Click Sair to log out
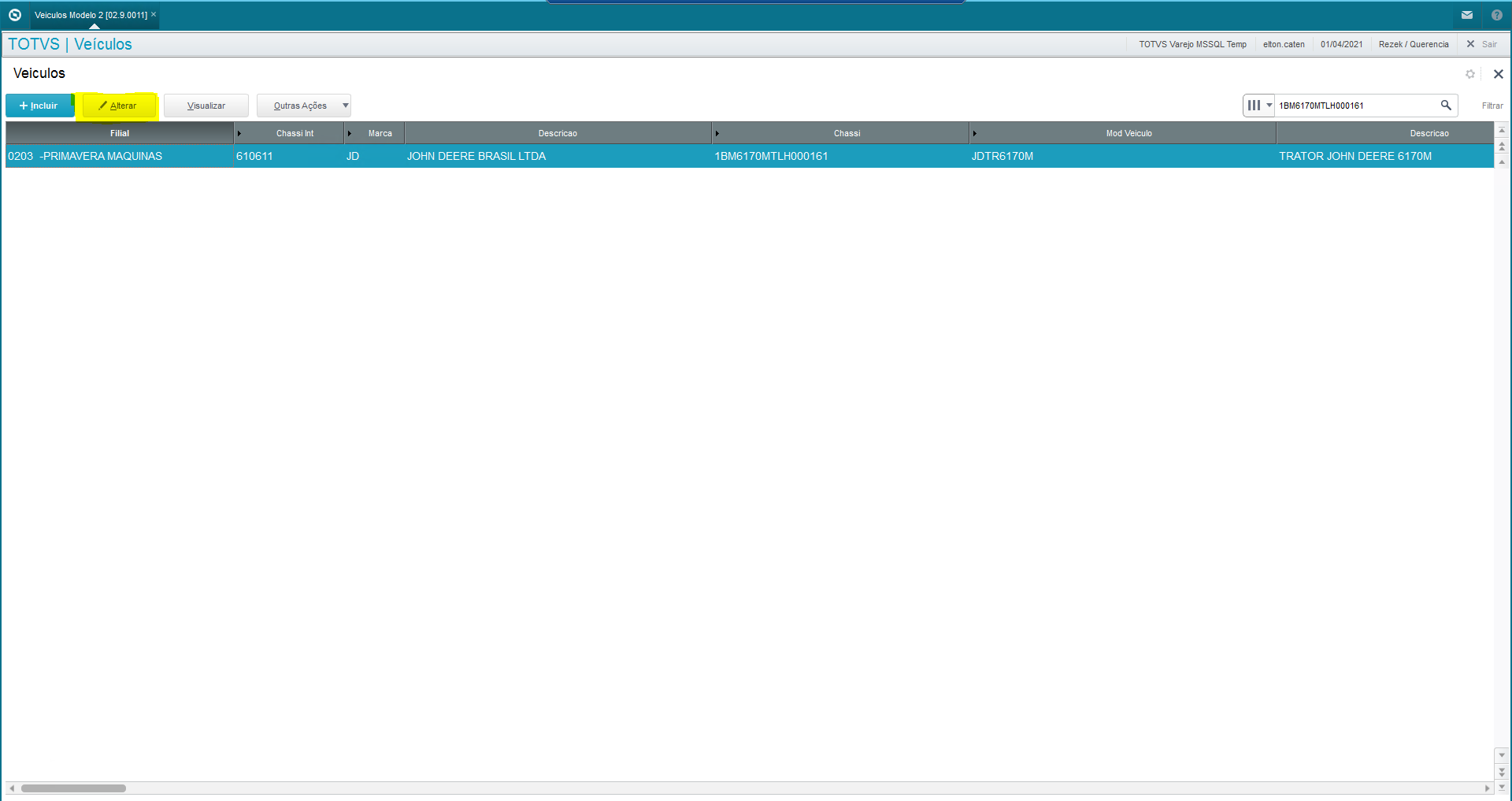1512x801 pixels. 1489,44
